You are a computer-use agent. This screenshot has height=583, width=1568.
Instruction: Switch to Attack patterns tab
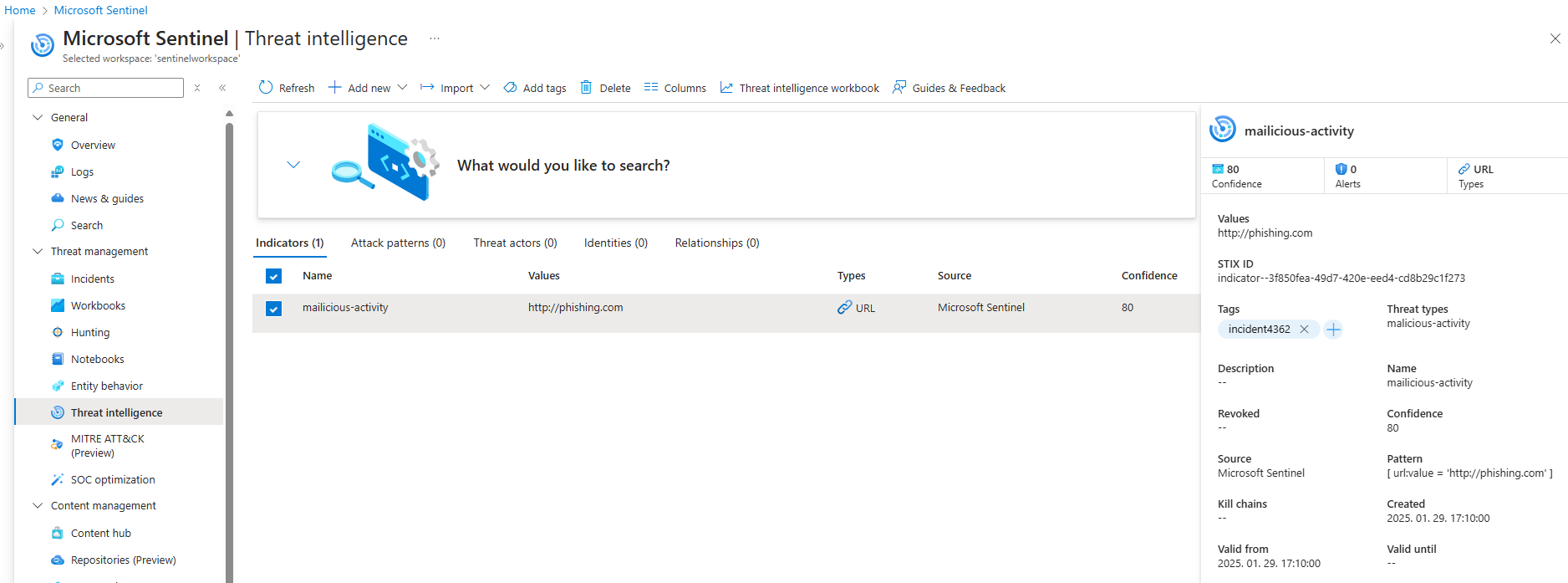click(x=398, y=243)
